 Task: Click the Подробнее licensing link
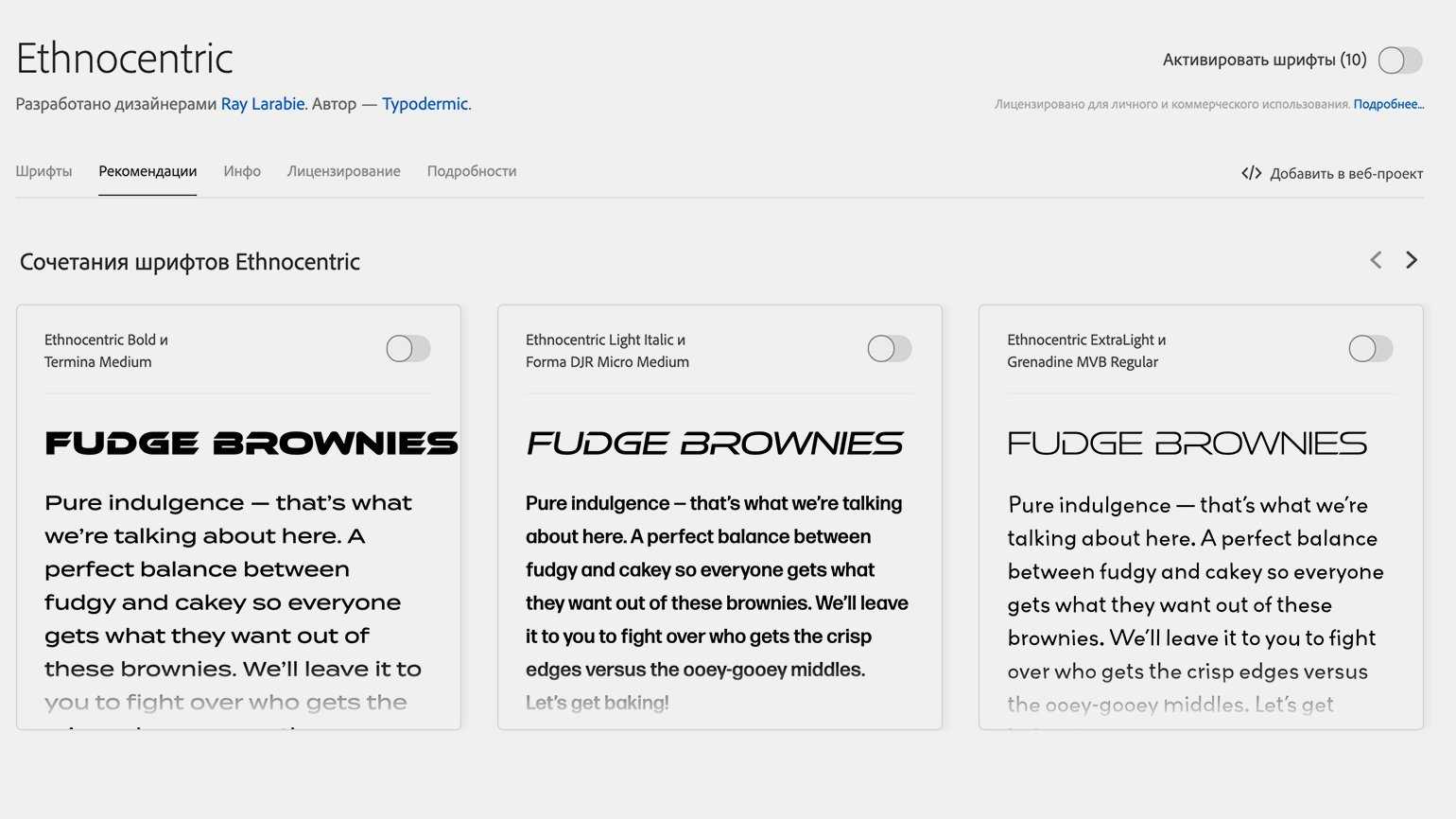1388,104
